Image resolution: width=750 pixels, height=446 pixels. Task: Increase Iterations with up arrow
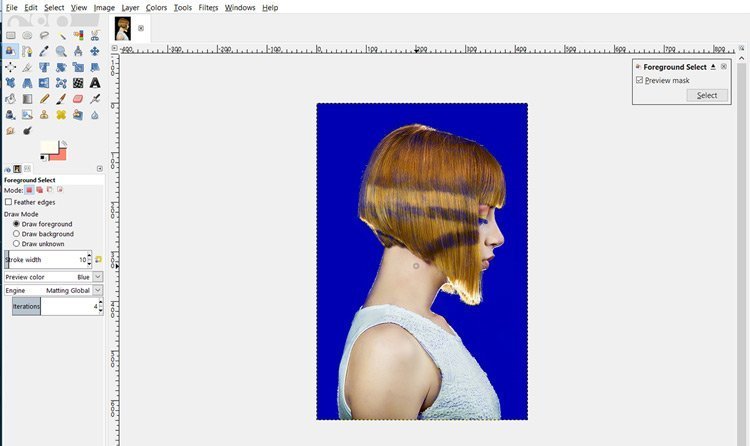(100, 303)
